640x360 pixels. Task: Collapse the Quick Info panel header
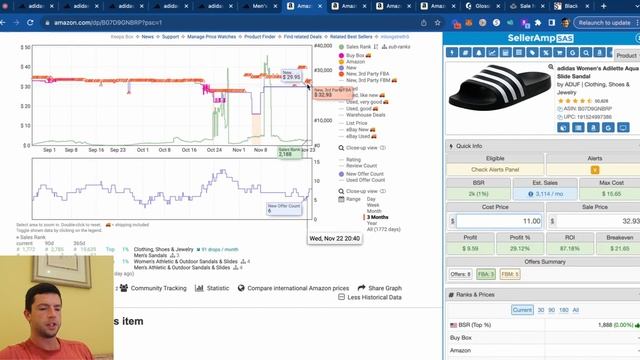click(x=543, y=146)
